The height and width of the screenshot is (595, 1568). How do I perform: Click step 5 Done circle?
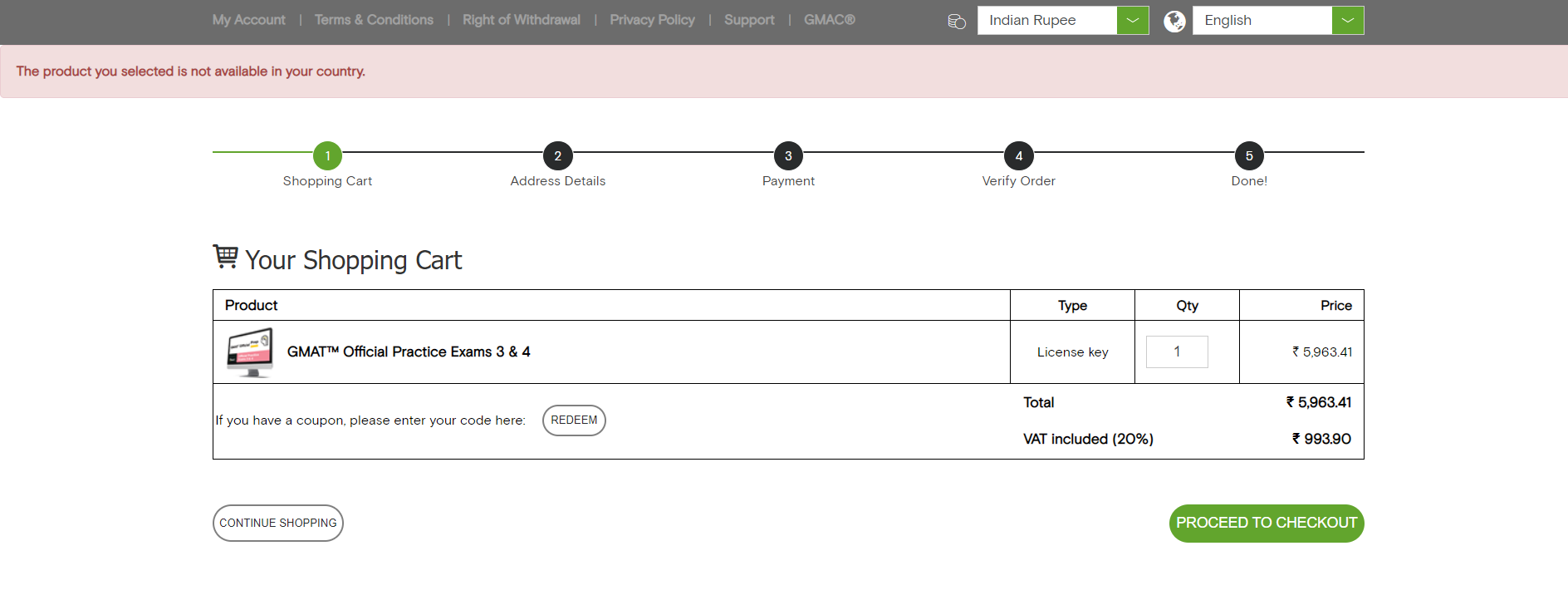coord(1248,155)
